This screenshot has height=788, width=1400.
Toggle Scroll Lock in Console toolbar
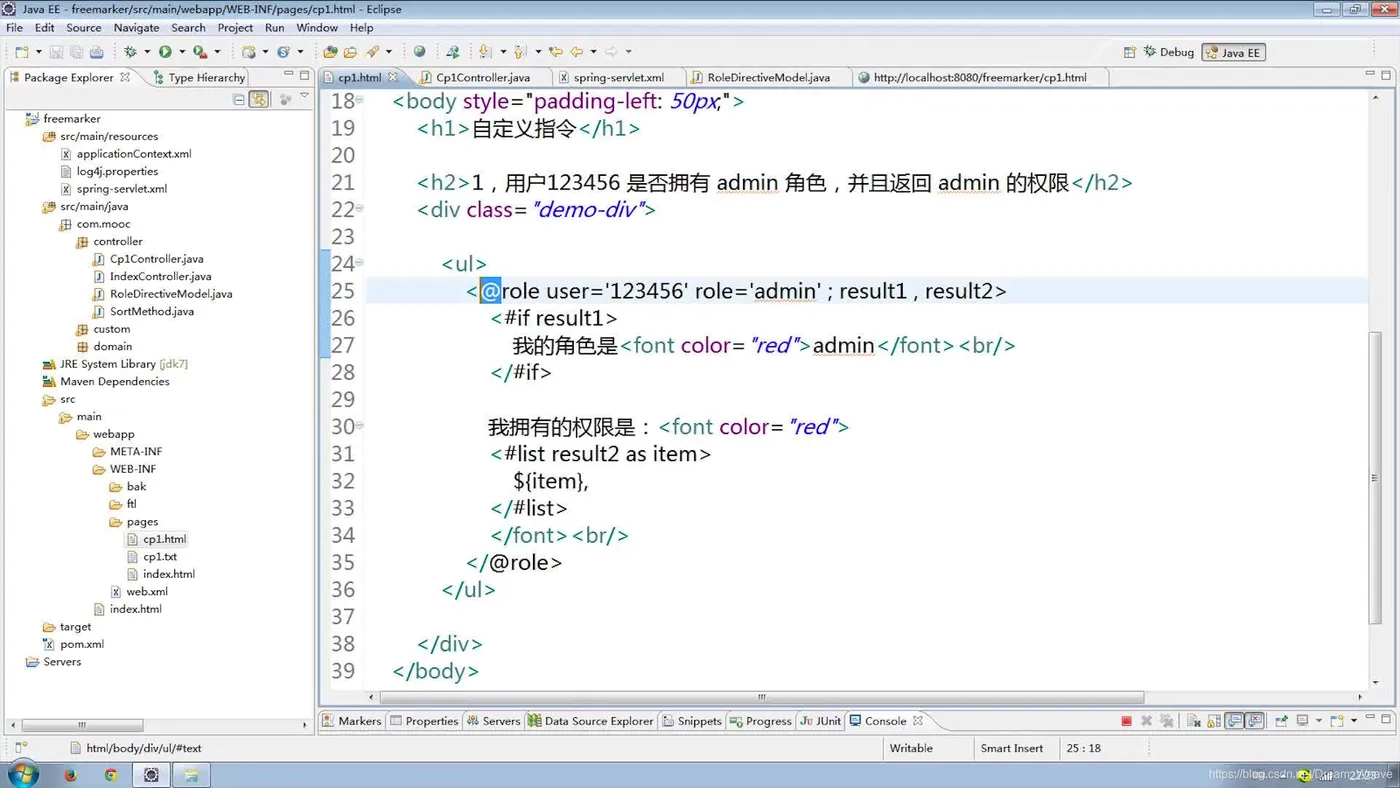[1214, 721]
